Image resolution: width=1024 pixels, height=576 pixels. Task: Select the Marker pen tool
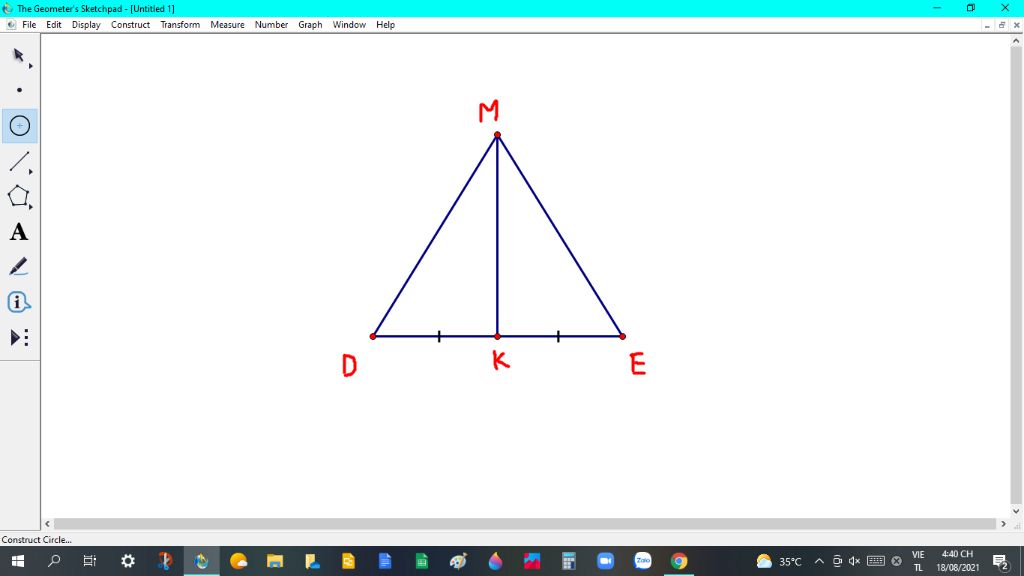click(19, 267)
